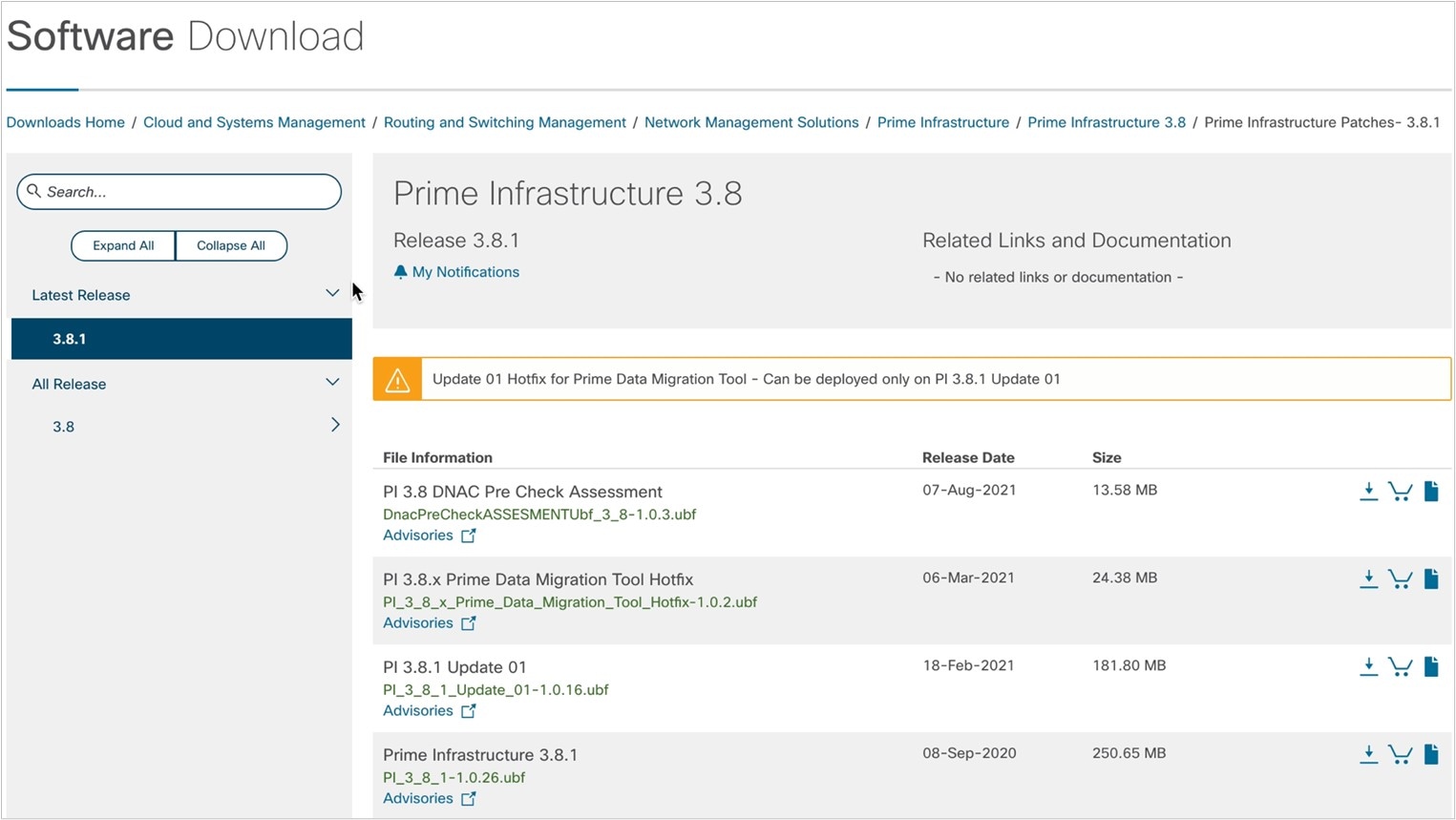Open Advisories link for Prime Infrastructure 3.8.1

coord(418,799)
